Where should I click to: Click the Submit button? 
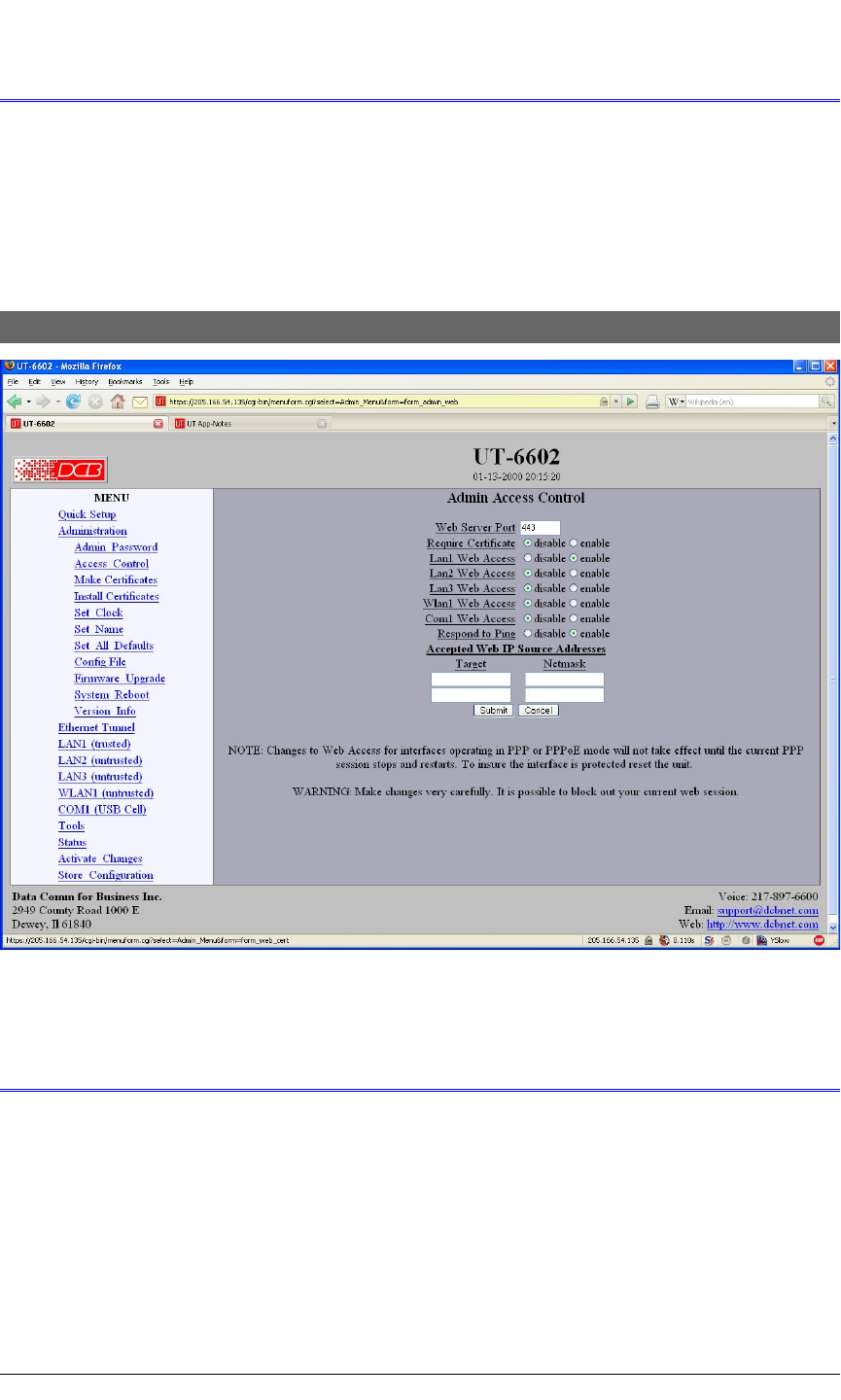(494, 711)
